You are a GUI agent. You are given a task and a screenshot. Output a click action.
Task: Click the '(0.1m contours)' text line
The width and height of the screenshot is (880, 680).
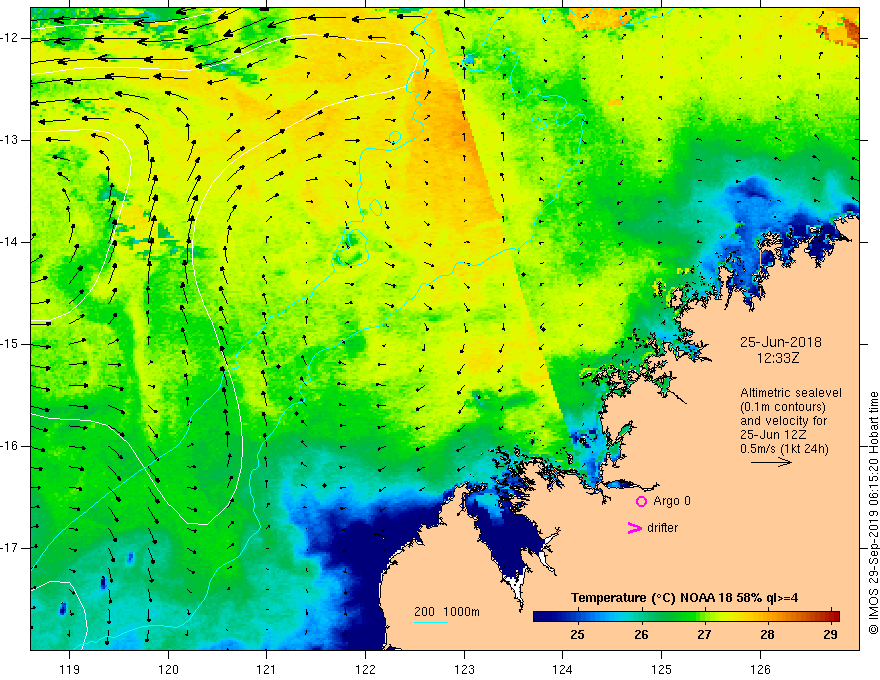coord(783,407)
